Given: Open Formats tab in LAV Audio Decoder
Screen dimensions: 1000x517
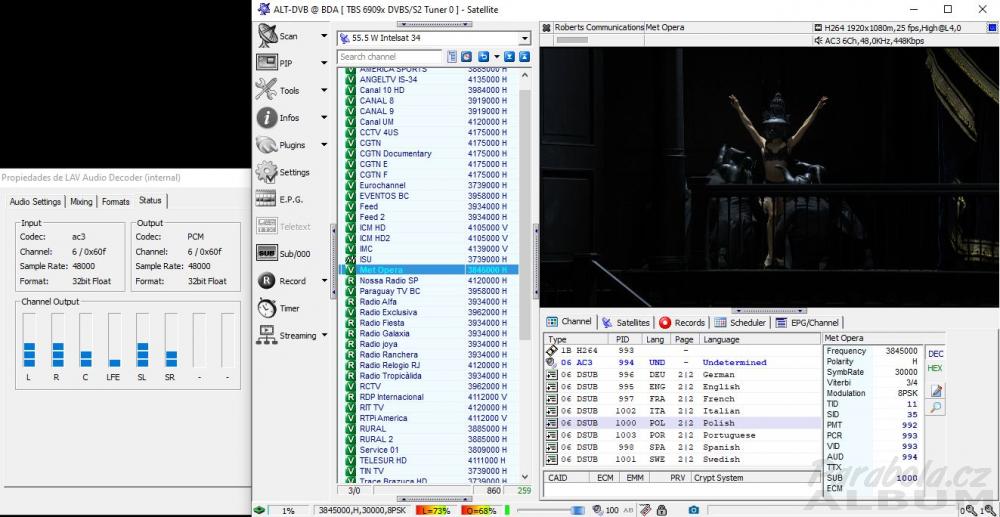Looking at the screenshot, I should coord(115,201).
